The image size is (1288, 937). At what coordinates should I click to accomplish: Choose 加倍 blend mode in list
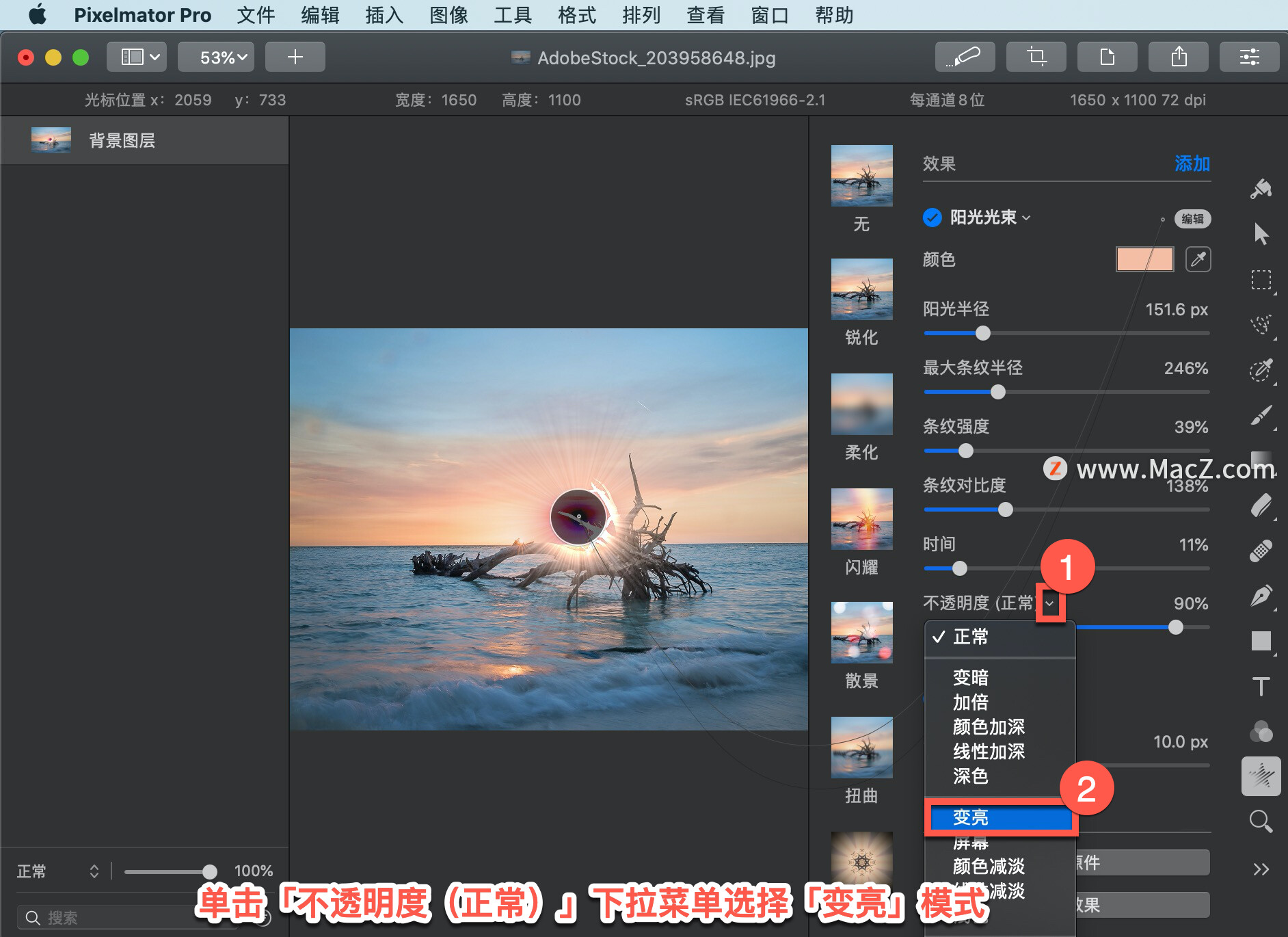[x=1000, y=702]
